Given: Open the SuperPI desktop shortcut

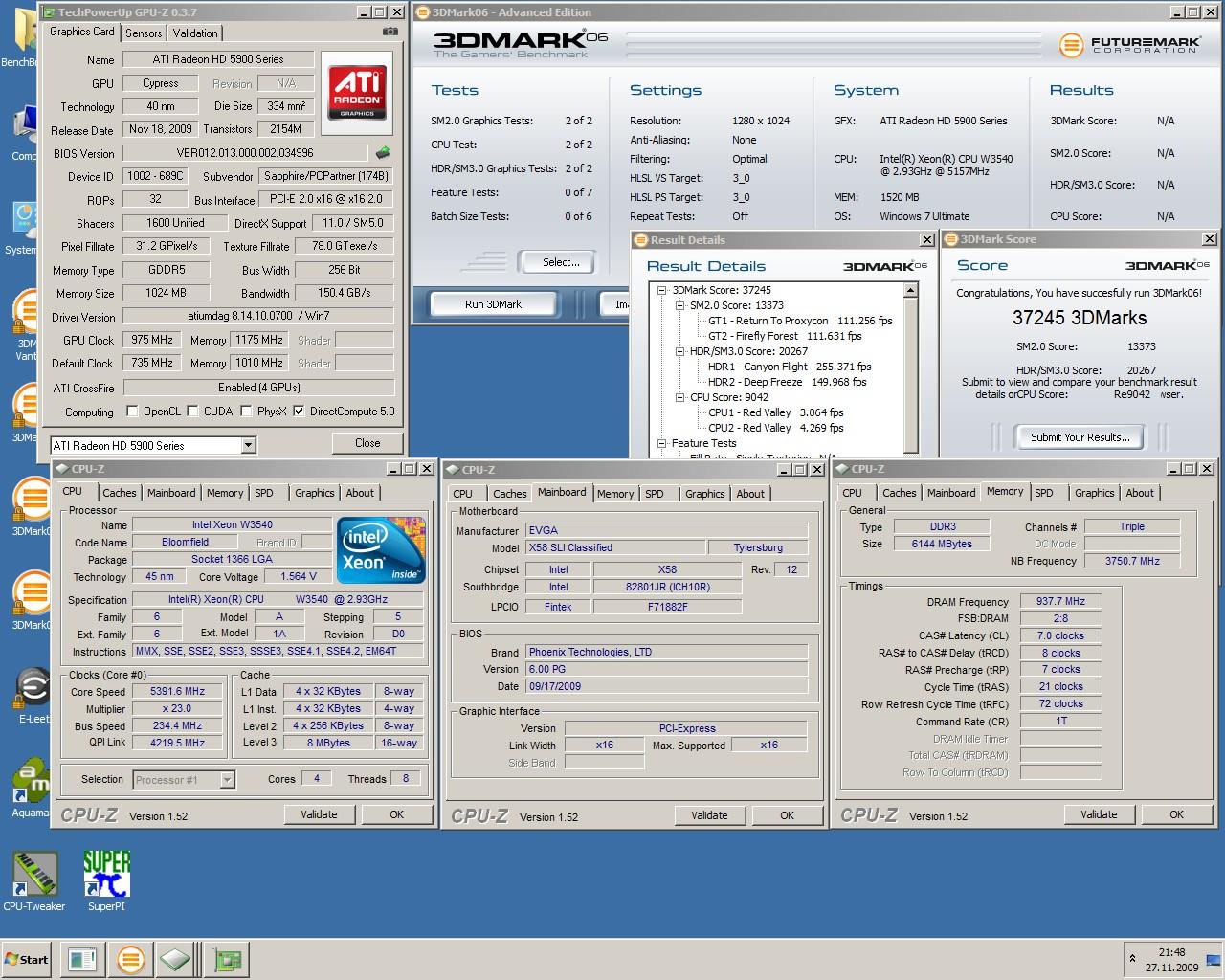Looking at the screenshot, I should pyautogui.click(x=106, y=881).
